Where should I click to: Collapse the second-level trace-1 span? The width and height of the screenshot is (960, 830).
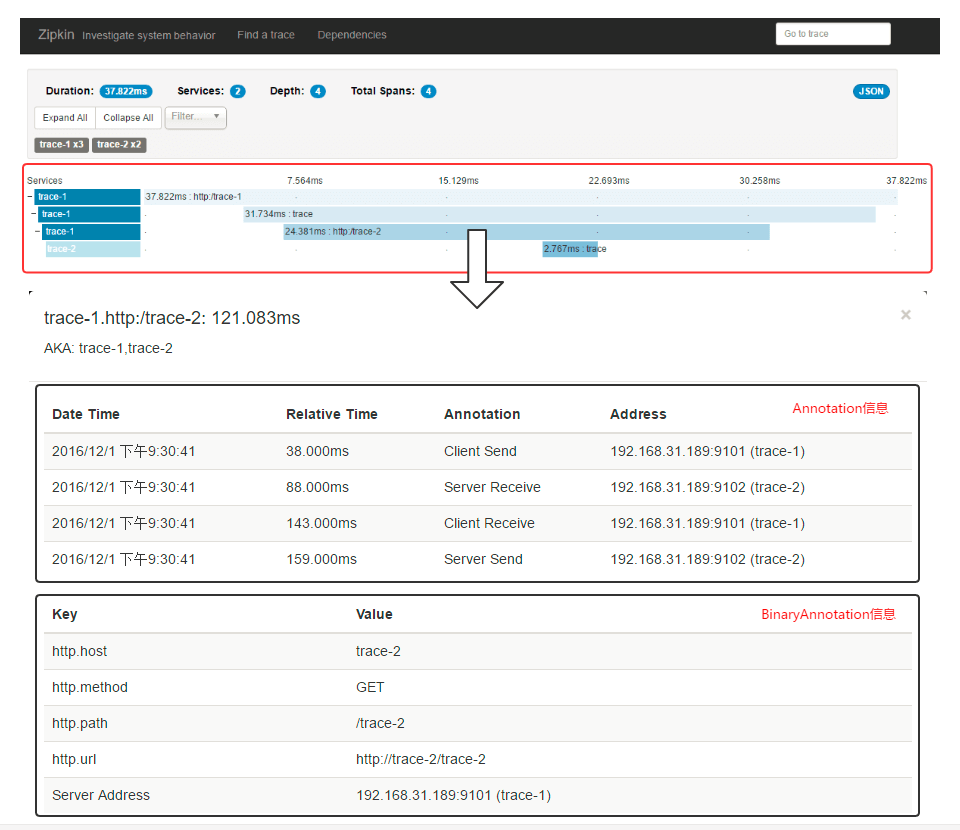[34, 214]
